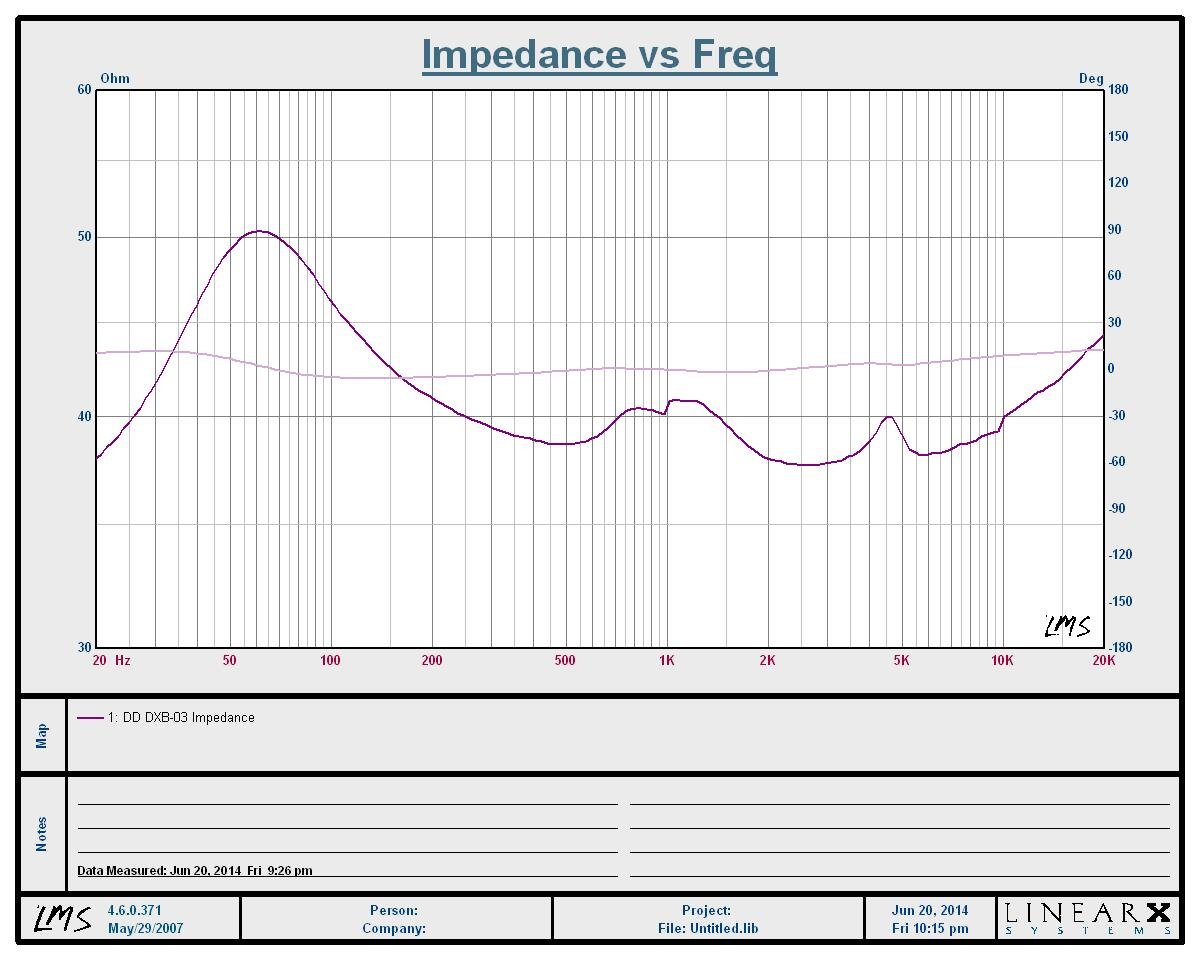This screenshot has height=960, width=1200.
Task: Click the Impedance vs Freq title
Action: point(599,54)
